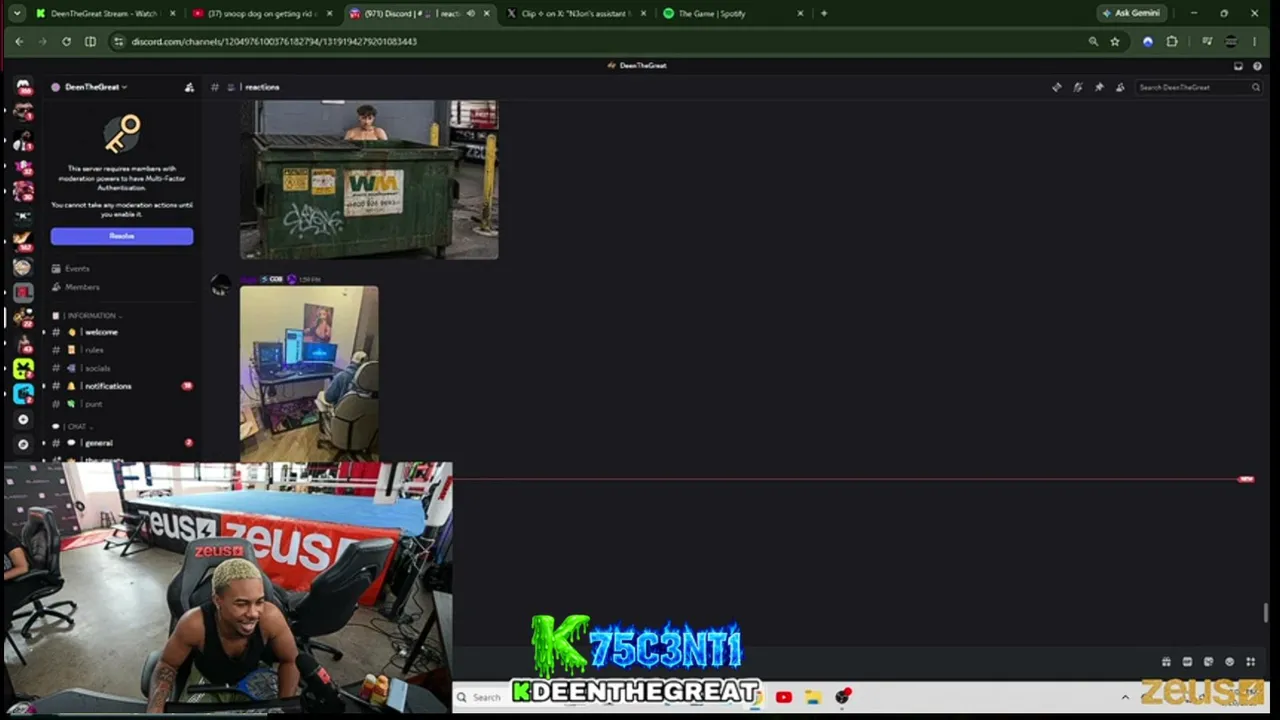Switch to DeenTheGreat Stream browser tab
This screenshot has height=720, width=1280.
105,13
